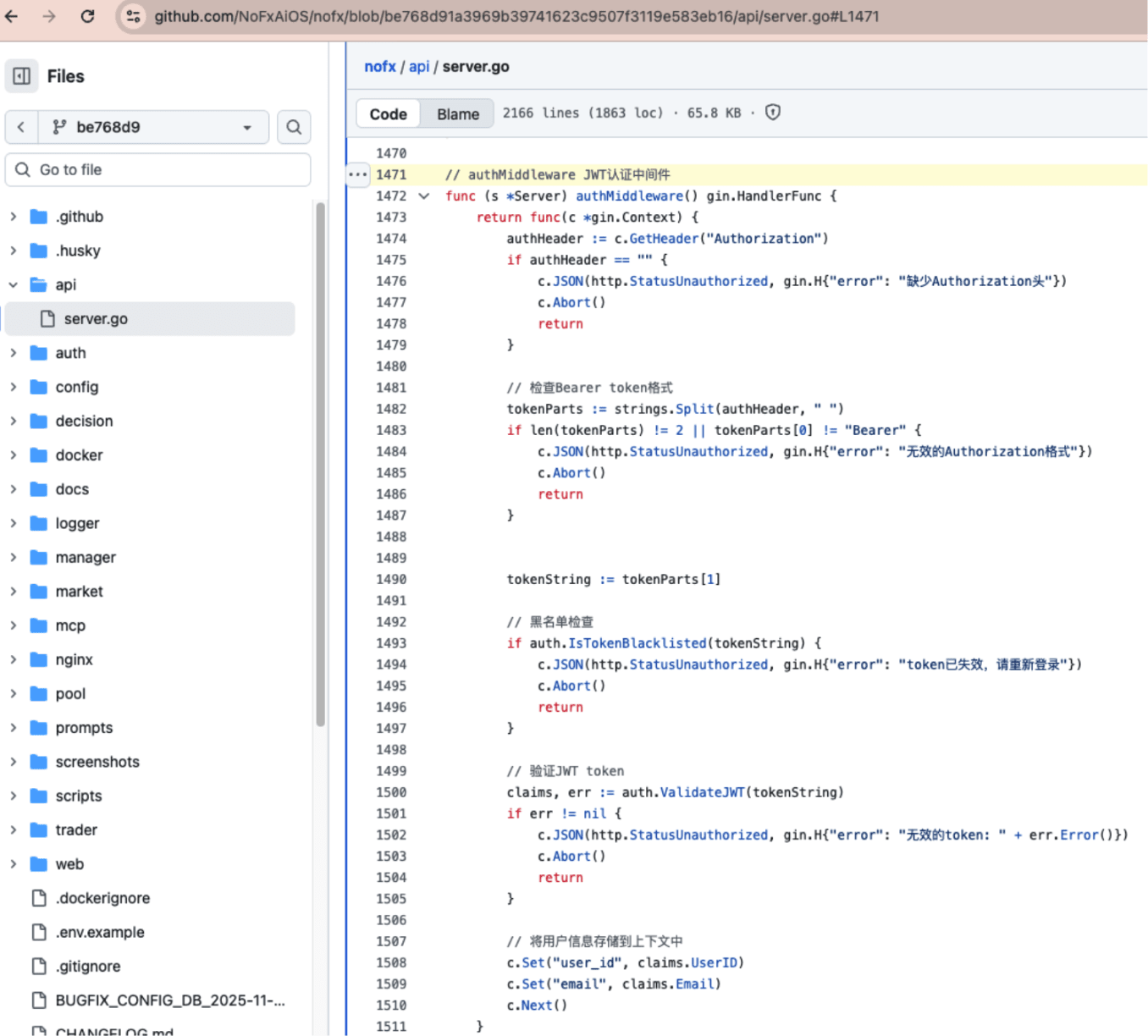Click the api breadcrumb link
This screenshot has width=1148, height=1036.
point(419,67)
